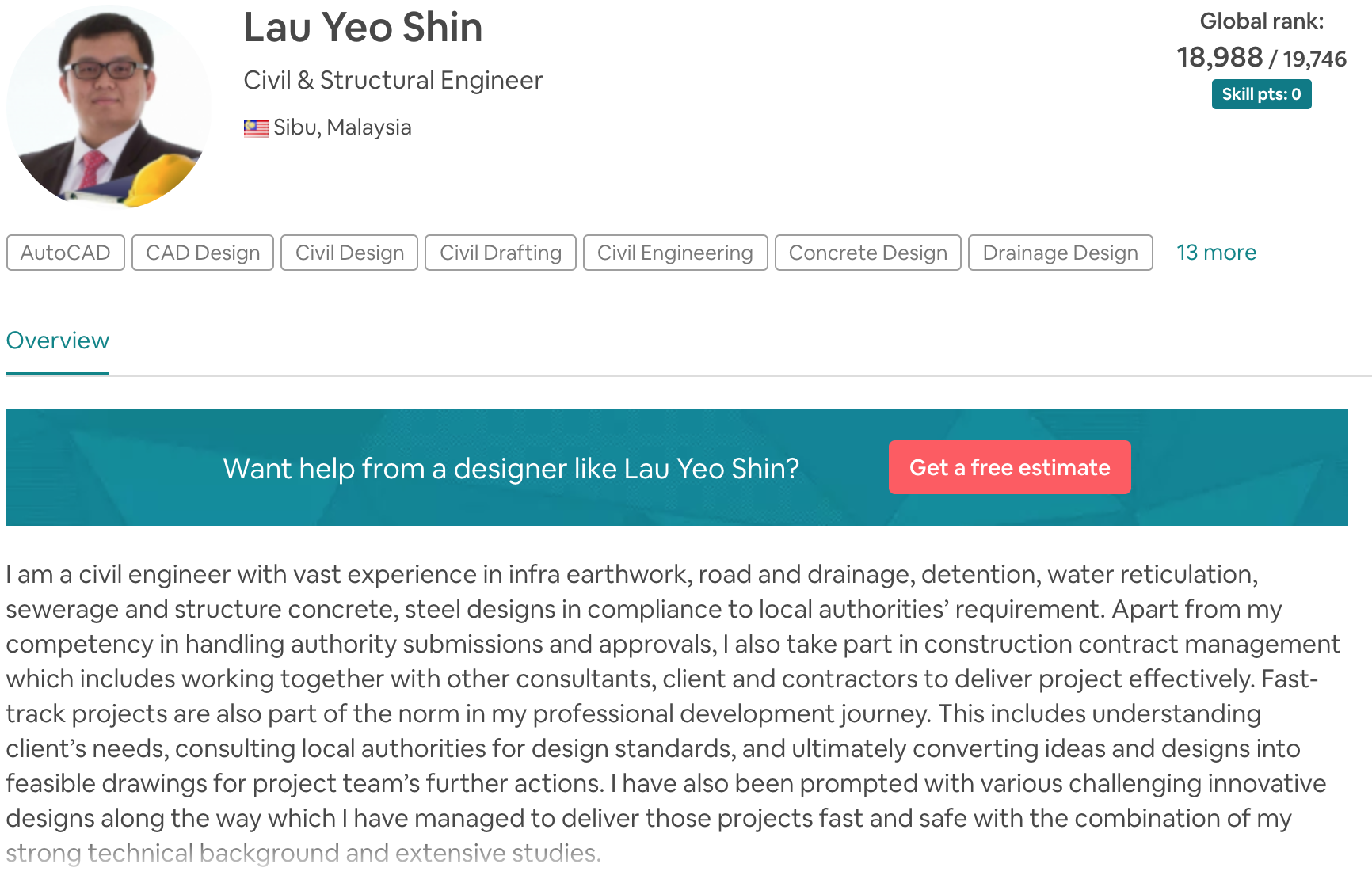The height and width of the screenshot is (879, 1372).
Task: Click the Drainage Design skill tag
Action: (1060, 253)
